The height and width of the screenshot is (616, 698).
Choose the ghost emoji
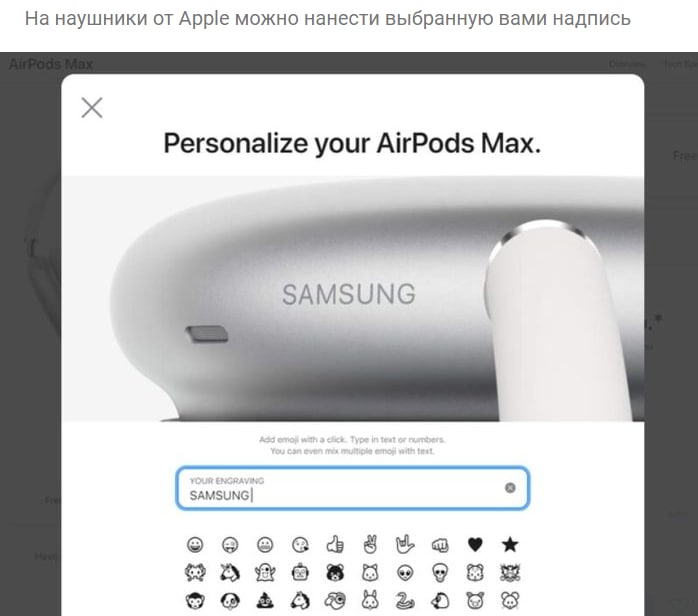(x=265, y=573)
